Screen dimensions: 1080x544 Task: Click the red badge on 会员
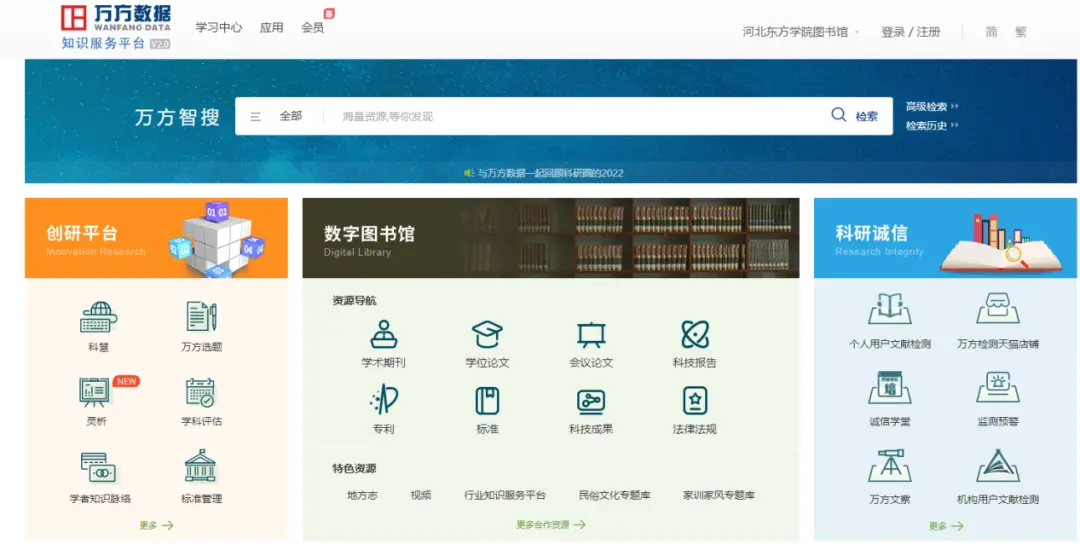329,13
